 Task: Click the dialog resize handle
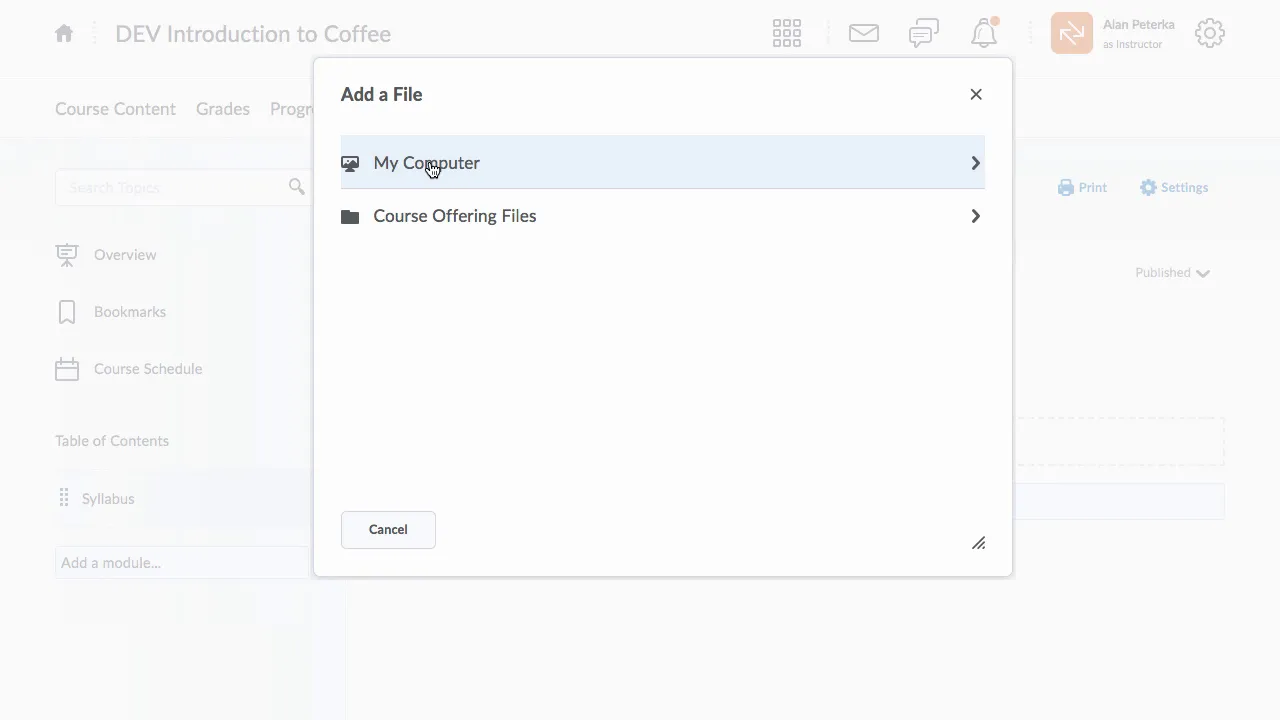[x=979, y=543]
